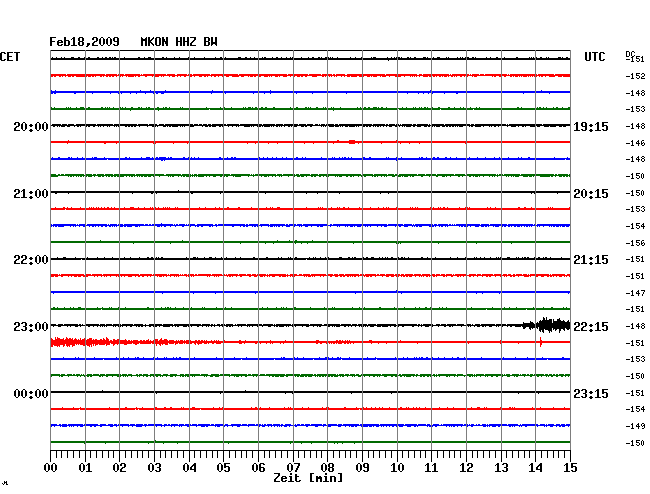Select the "23:00" CET time label
650x494 pixels.
(x=31, y=327)
